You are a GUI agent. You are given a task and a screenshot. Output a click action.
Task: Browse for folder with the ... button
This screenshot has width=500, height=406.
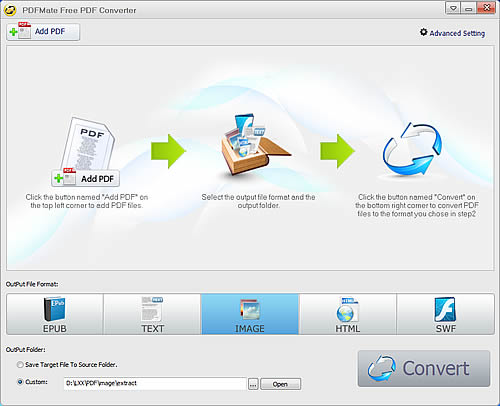pyautogui.click(x=253, y=384)
